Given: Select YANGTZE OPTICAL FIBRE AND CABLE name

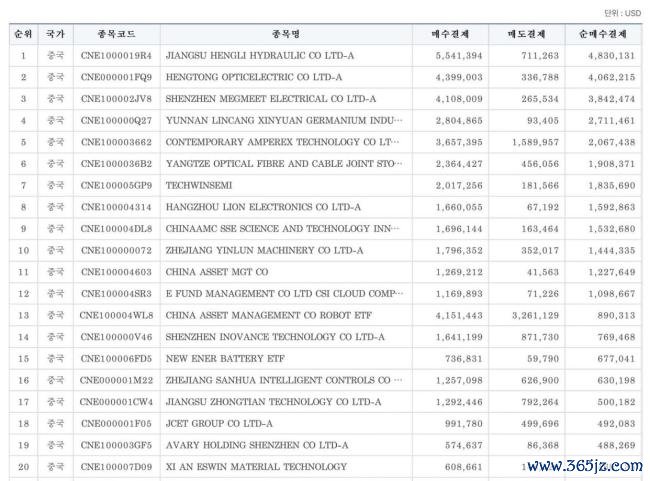Looking at the screenshot, I should click(284, 164).
